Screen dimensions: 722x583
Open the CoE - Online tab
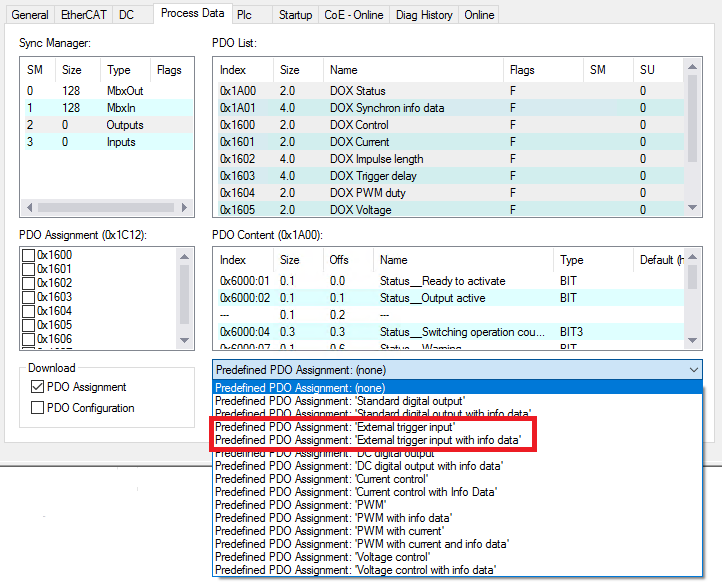[354, 15]
